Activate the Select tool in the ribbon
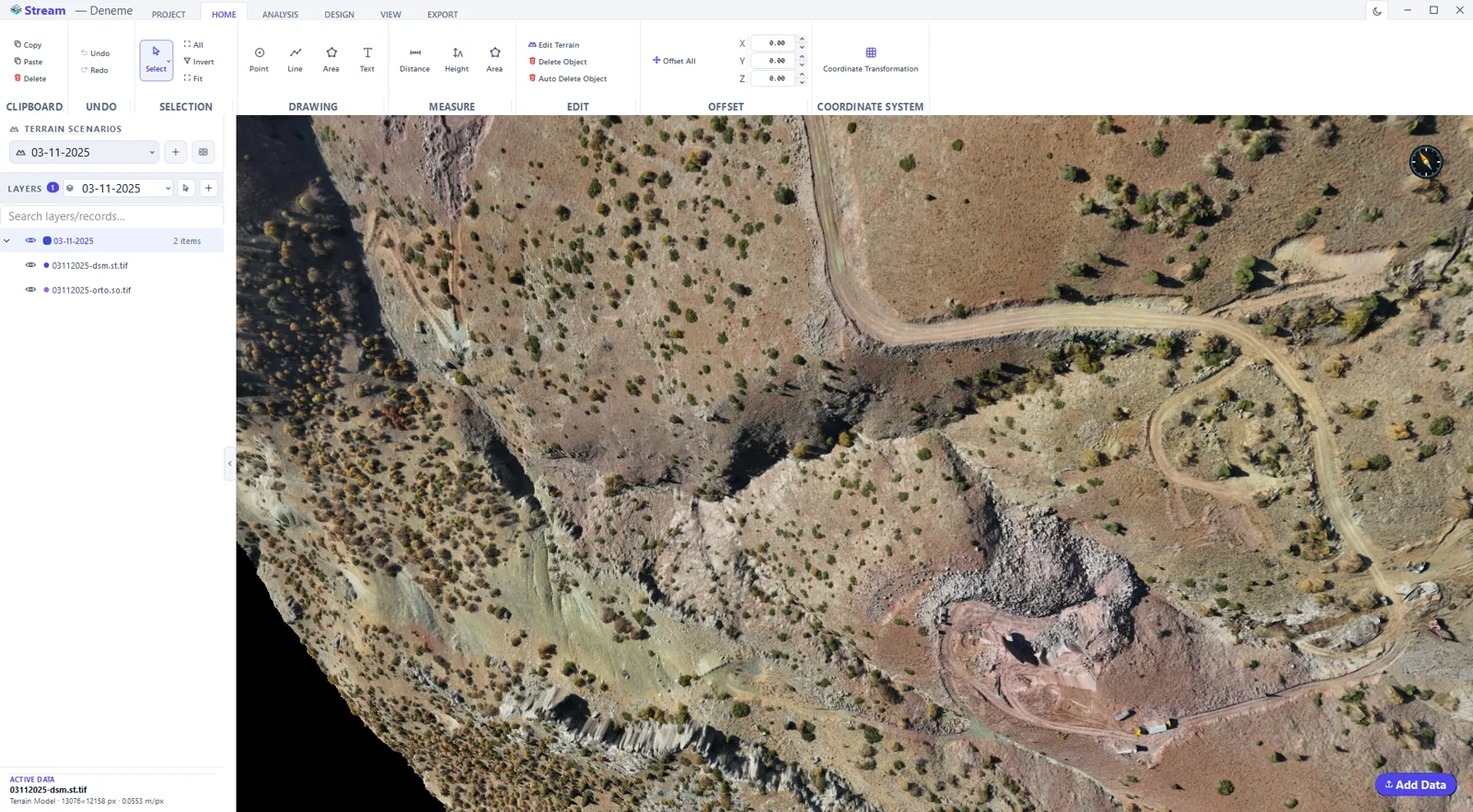Viewport: 1473px width, 812px height. click(x=156, y=60)
